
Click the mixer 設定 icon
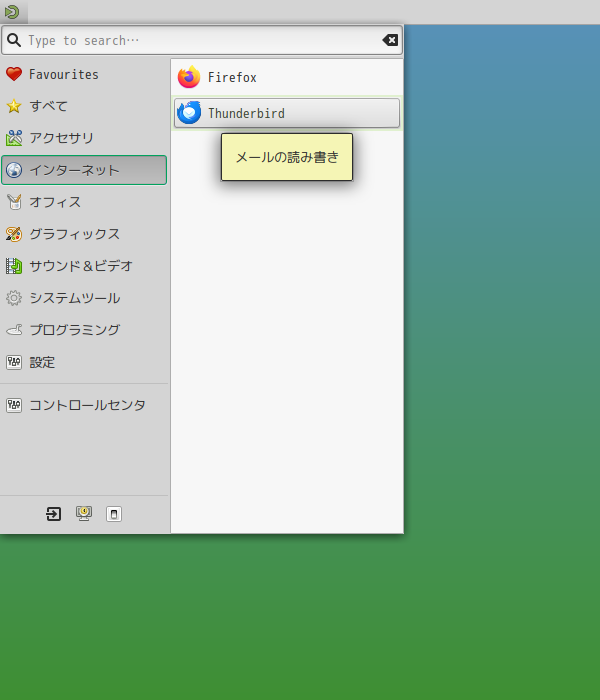coord(14,362)
